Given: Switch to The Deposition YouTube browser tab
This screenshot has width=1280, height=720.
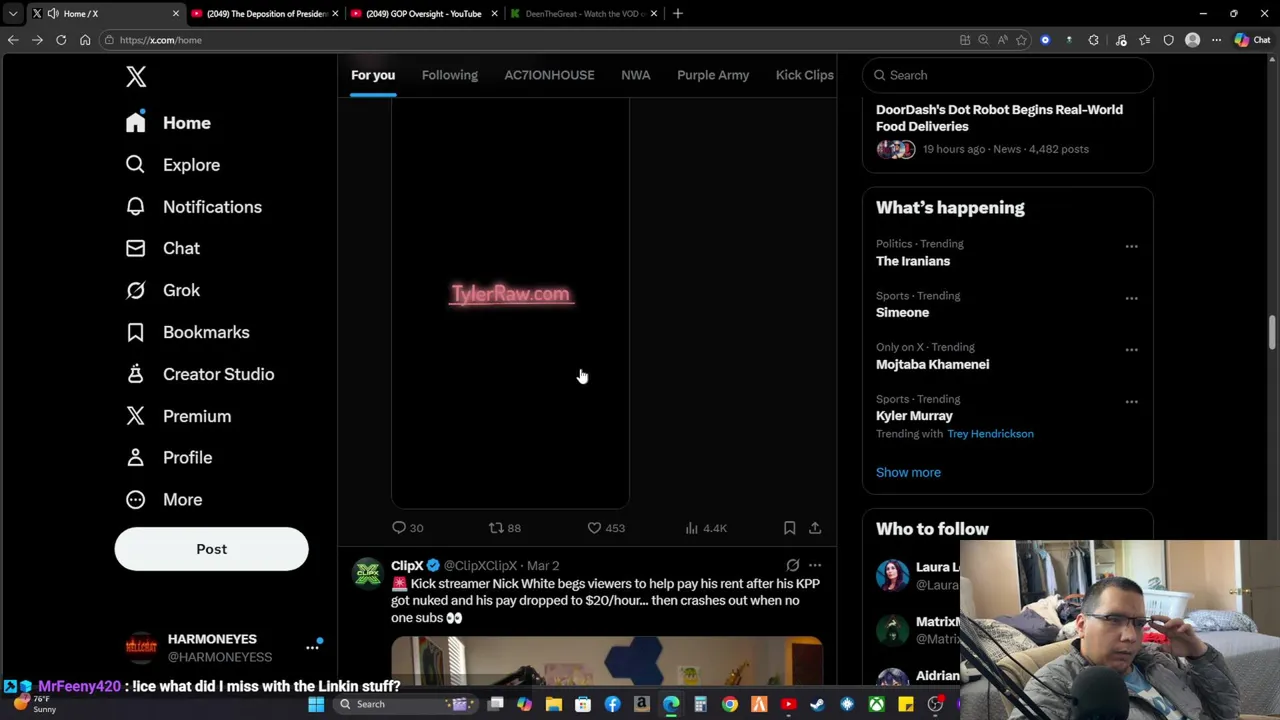Looking at the screenshot, I should (265, 13).
